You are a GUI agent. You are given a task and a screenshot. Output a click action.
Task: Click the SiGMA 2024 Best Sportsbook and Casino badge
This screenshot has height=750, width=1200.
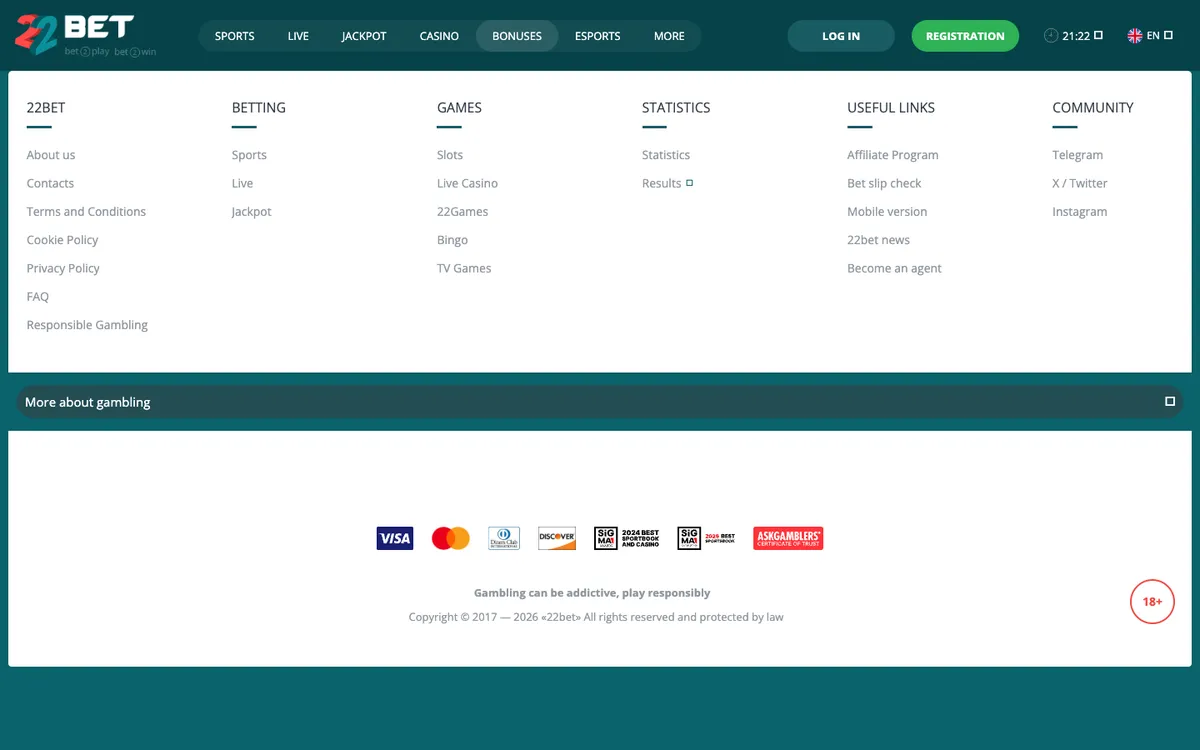click(x=627, y=539)
